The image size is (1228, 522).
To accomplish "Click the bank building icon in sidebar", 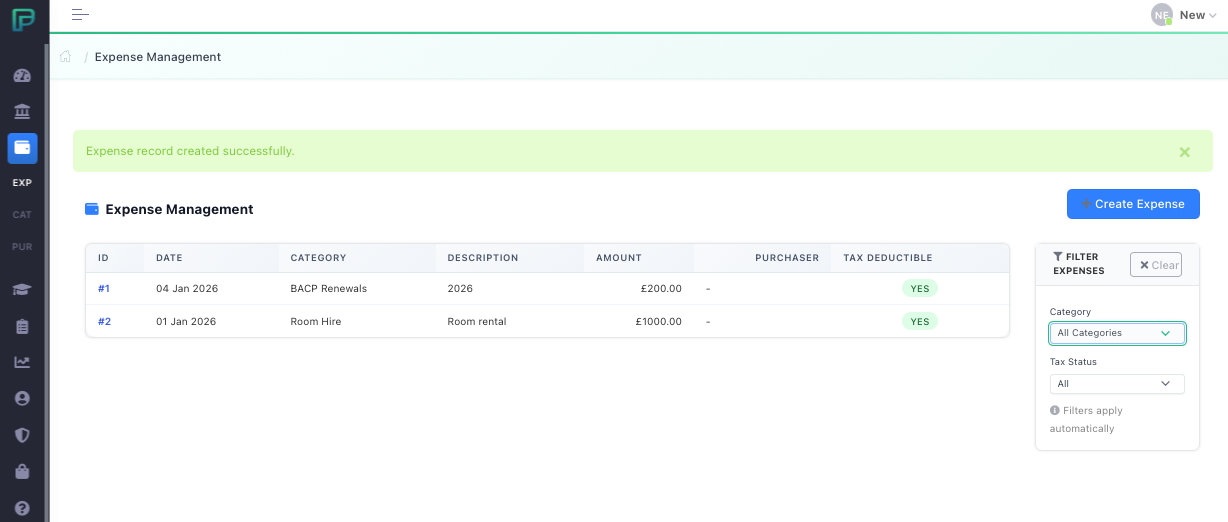I will pos(22,110).
